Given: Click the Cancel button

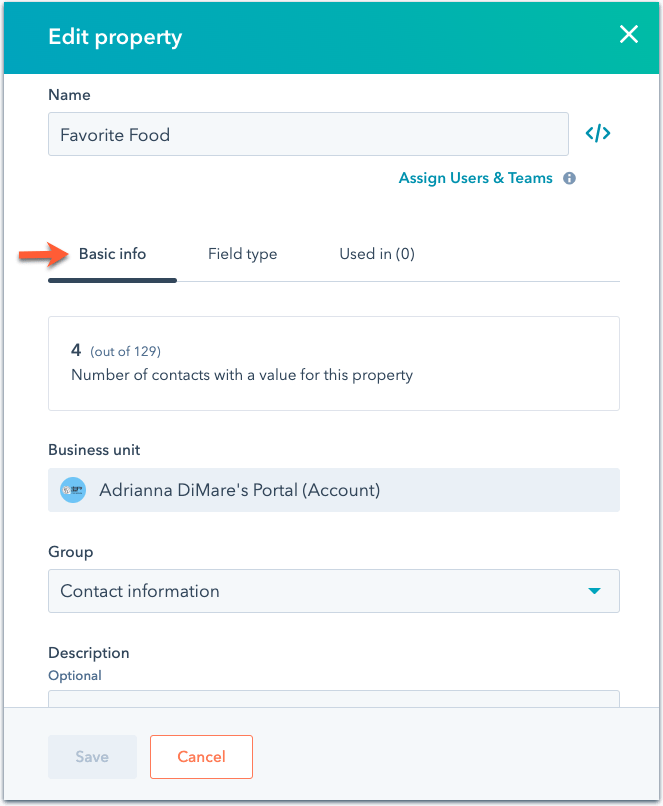Looking at the screenshot, I should tap(201, 757).
